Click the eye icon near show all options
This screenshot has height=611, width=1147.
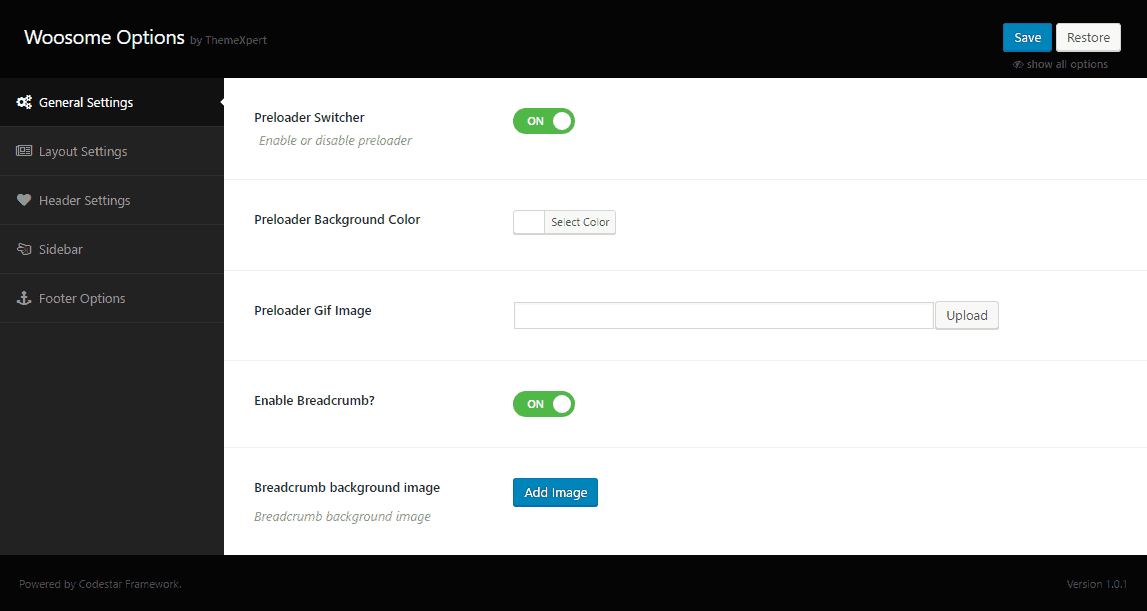1017,63
